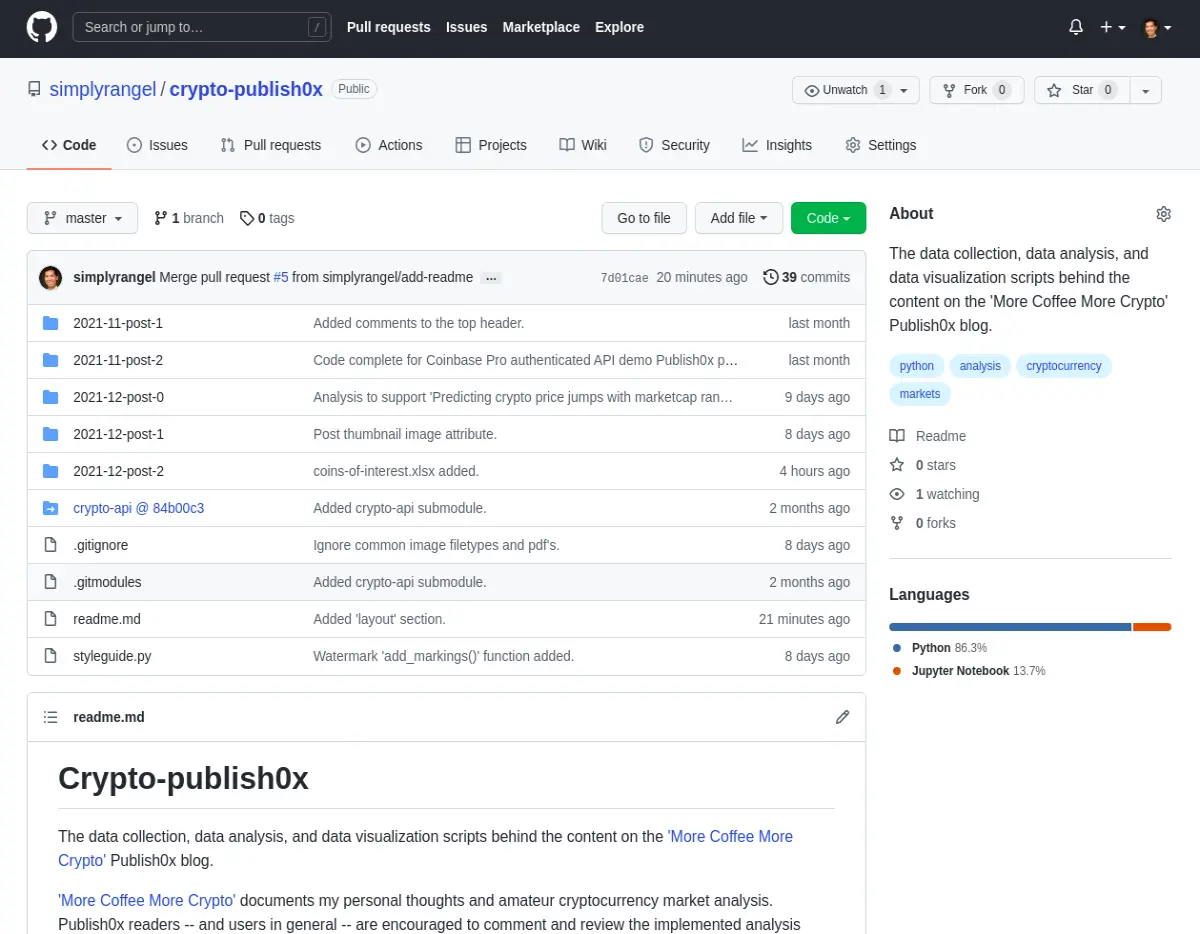Open the styleguide.py file
1200x934 pixels.
(112, 656)
